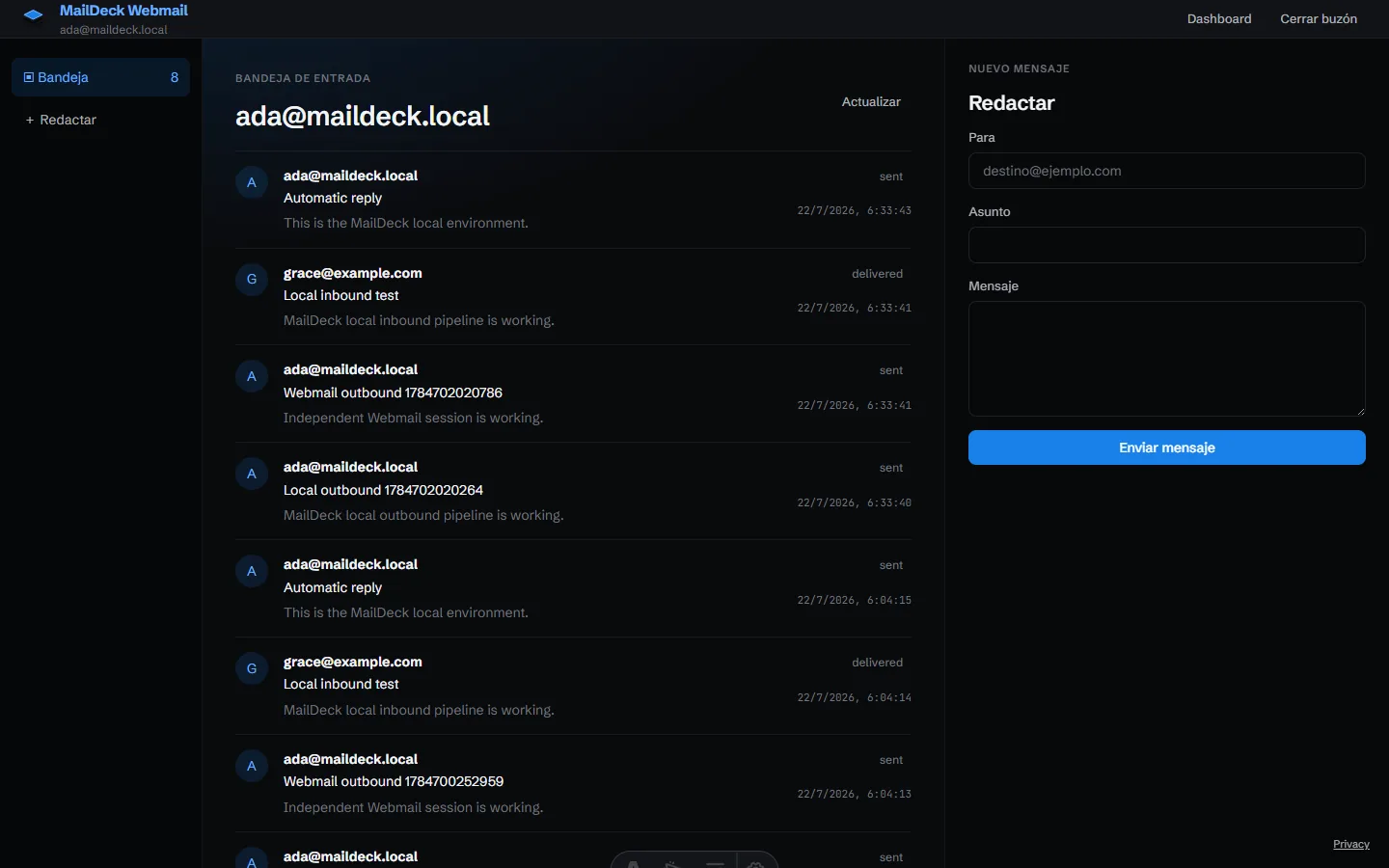This screenshot has height=868, width=1389.
Task: Open Automatic reply sent 6:04:15
Action: pos(573,588)
